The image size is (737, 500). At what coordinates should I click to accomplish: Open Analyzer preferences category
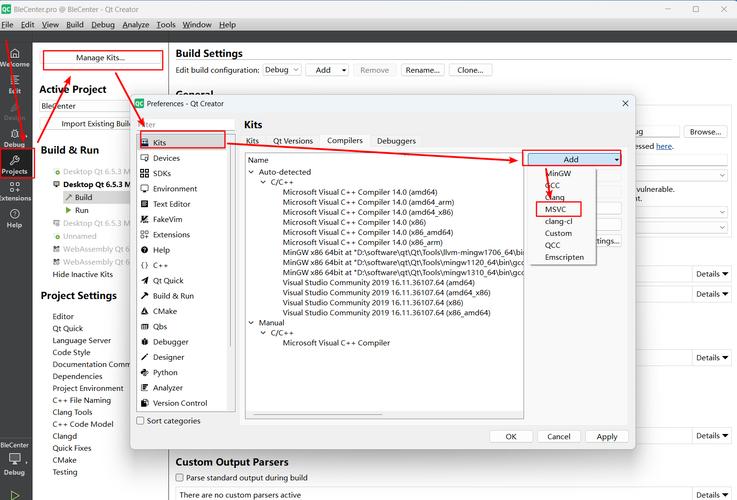182,388
